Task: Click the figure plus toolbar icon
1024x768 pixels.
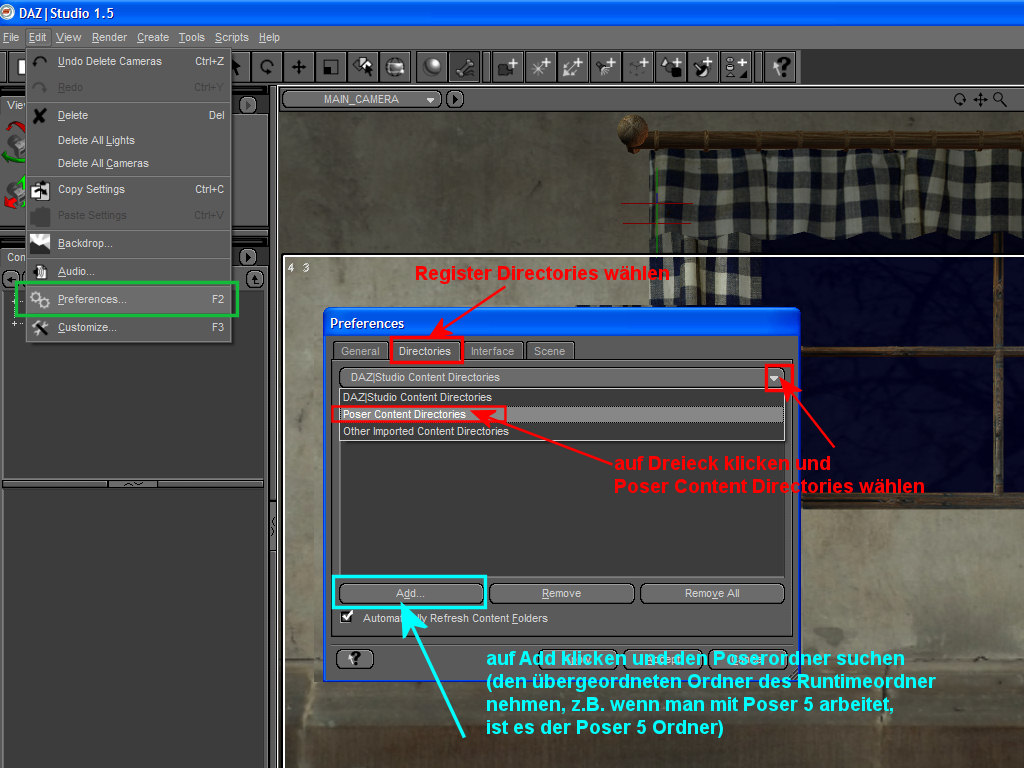Action: [x=736, y=67]
